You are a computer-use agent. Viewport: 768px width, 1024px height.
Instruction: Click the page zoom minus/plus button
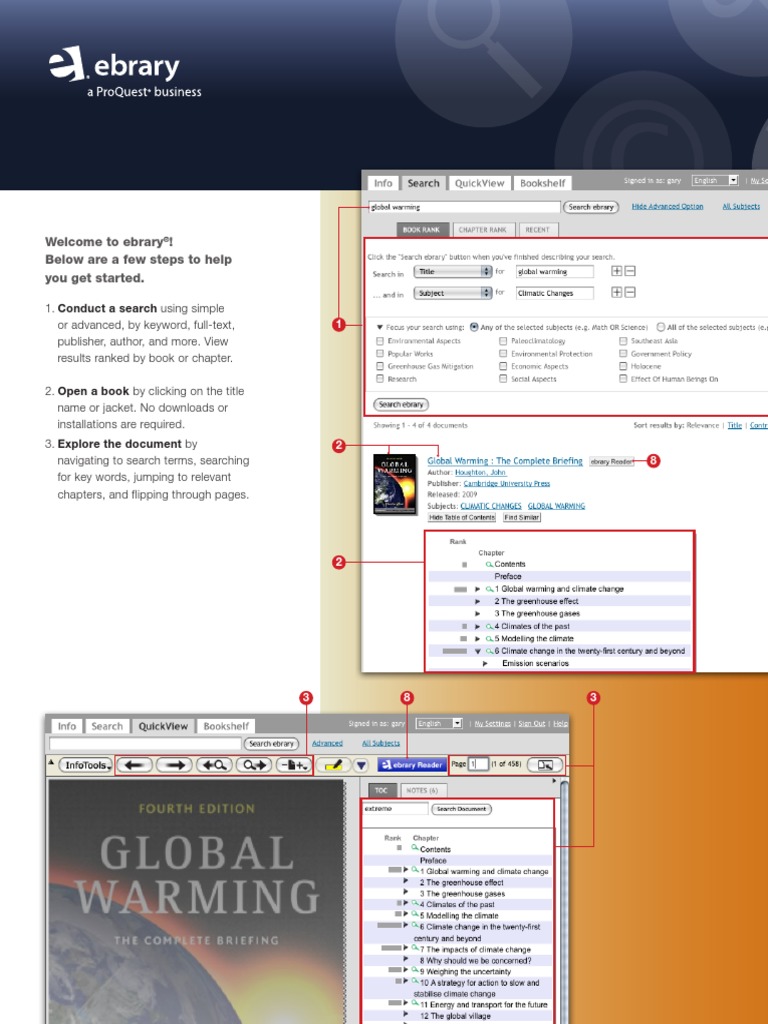293,765
